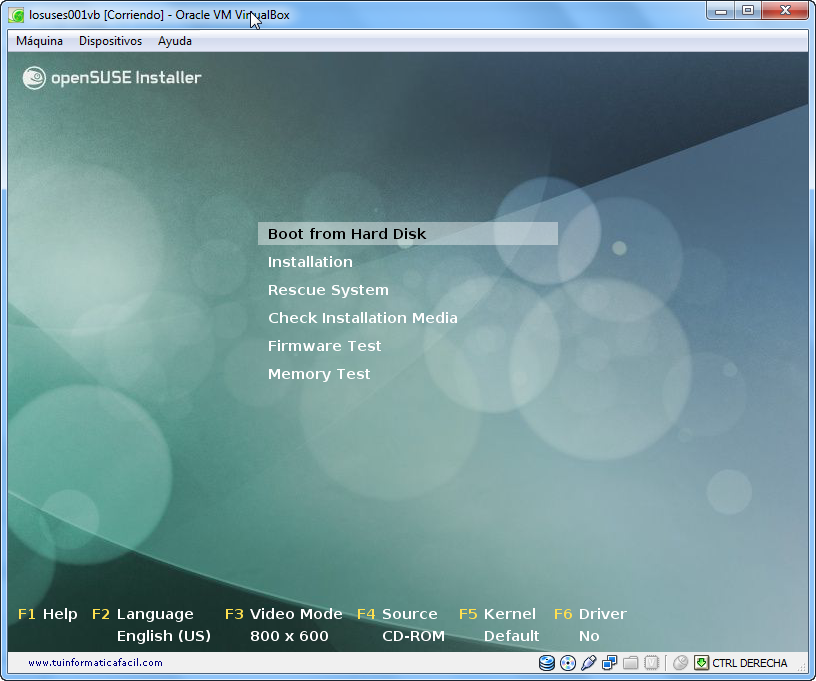Select Boot from Hard Disk entry
816x681 pixels.
407,234
